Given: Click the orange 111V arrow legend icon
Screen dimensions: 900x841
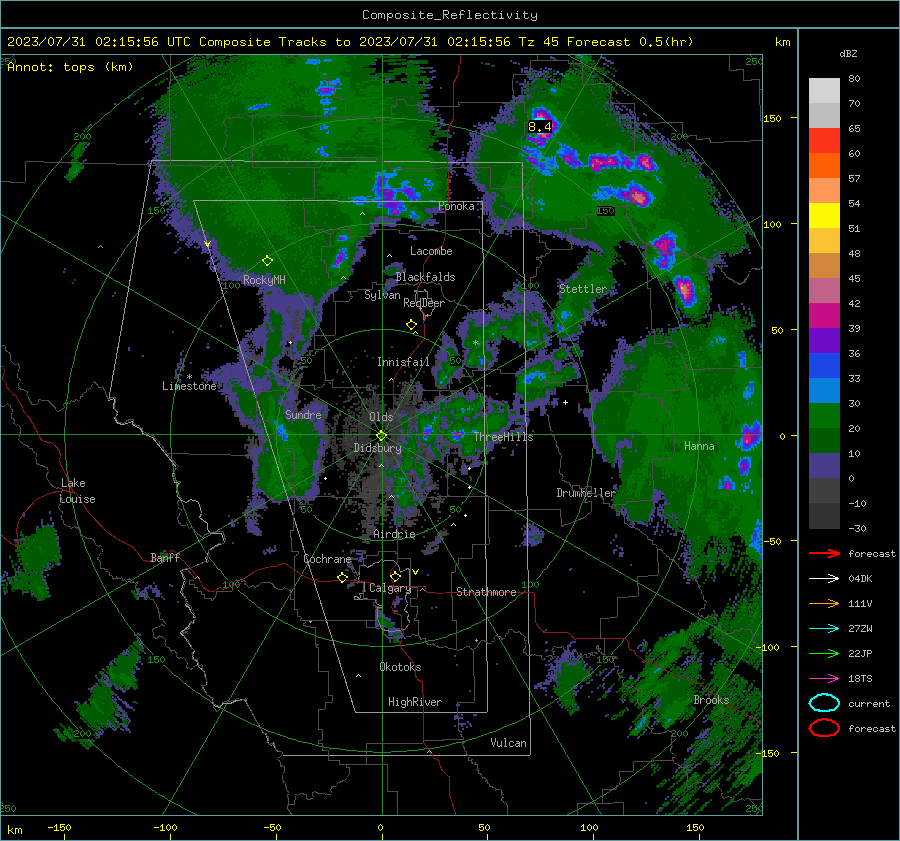Looking at the screenshot, I should [824, 603].
